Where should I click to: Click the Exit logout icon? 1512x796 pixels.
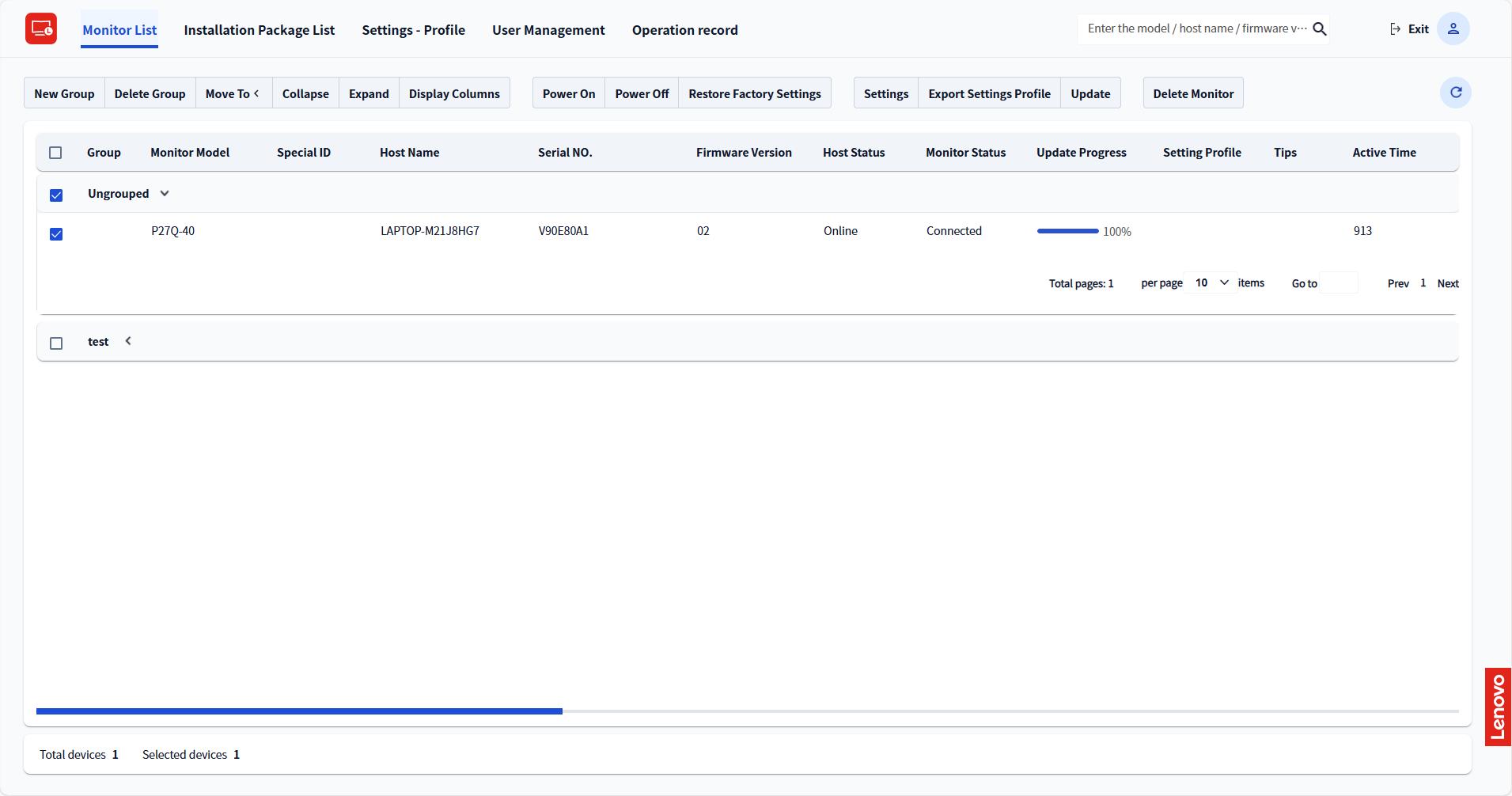1396,29
